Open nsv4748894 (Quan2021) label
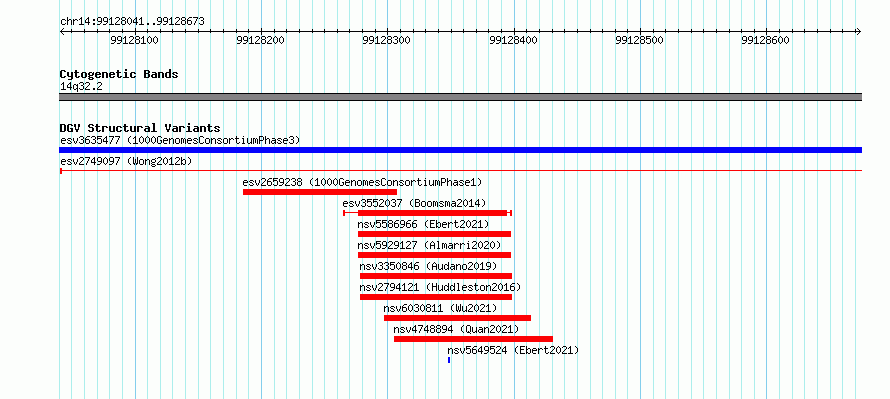Image resolution: width=890 pixels, height=399 pixels. pos(456,329)
